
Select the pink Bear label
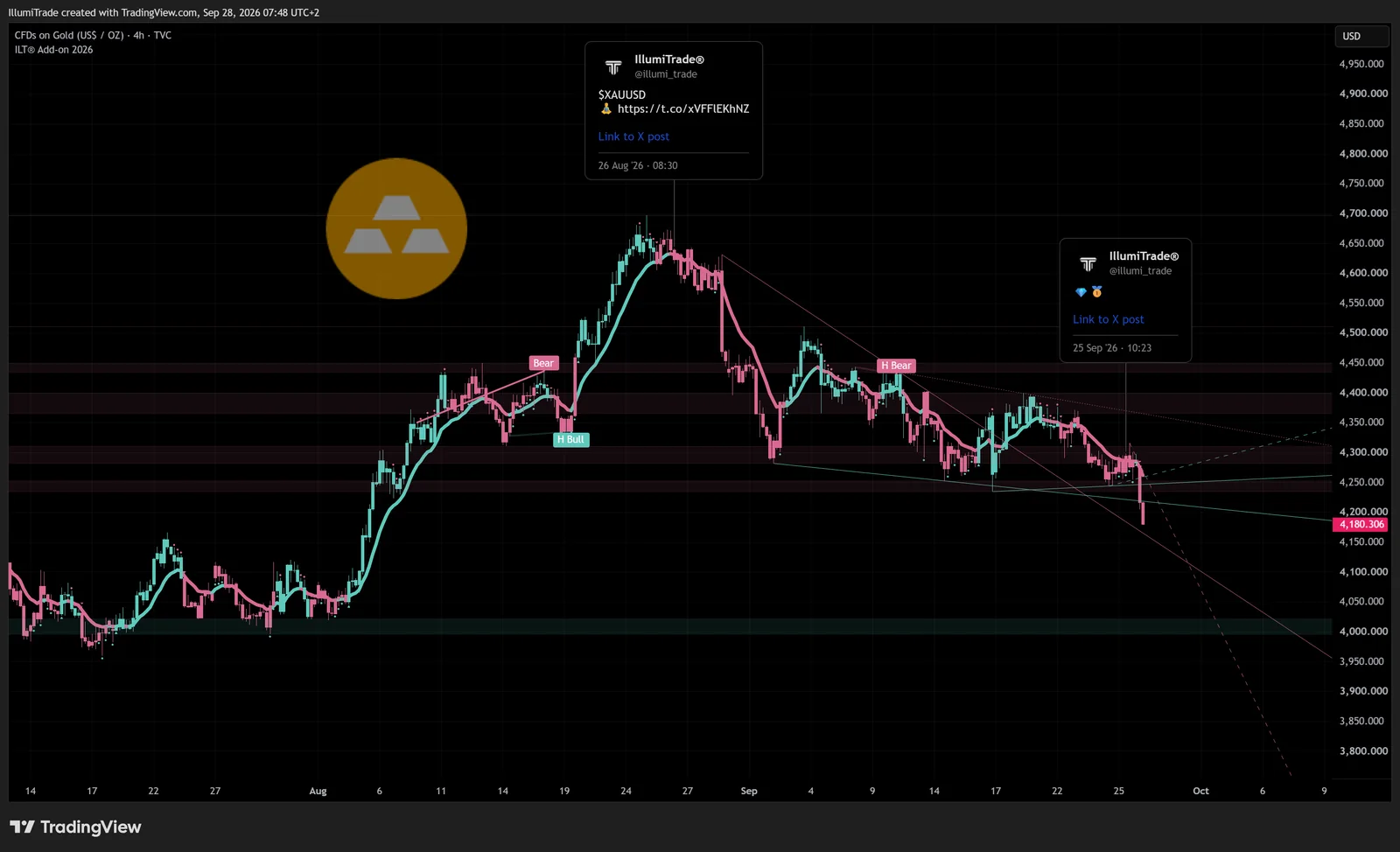[x=543, y=363]
